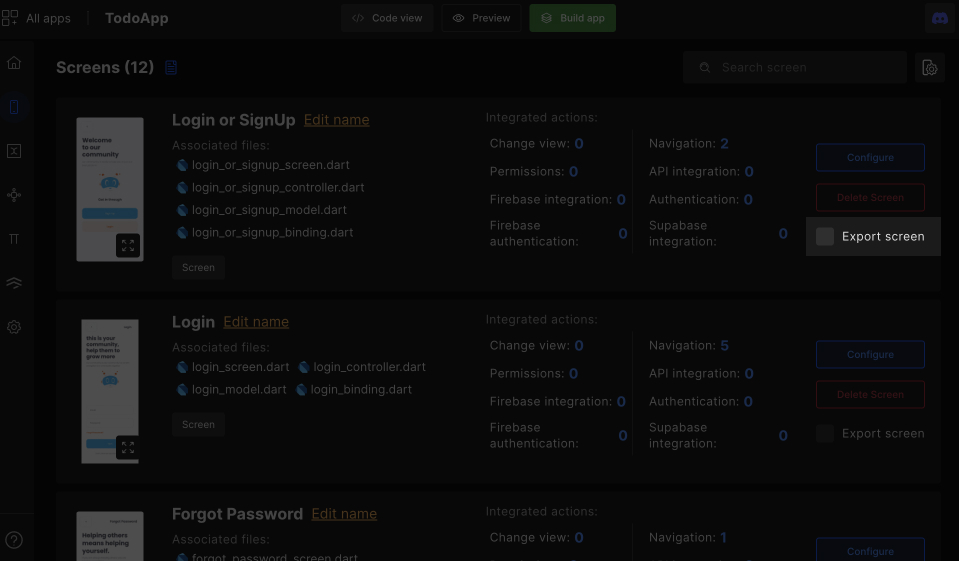
Task: Open the API flow sidebar icon
Action: pyautogui.click(x=14, y=195)
